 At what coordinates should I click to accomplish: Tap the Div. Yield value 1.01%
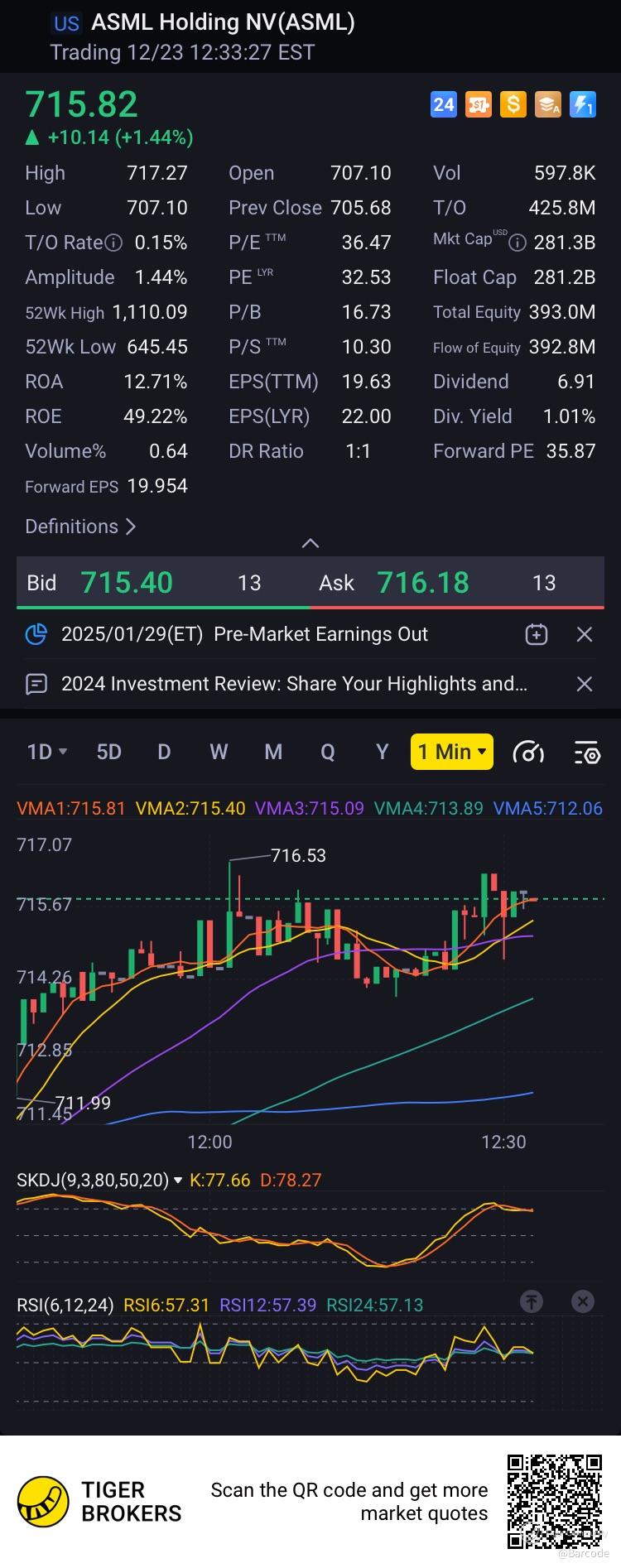(569, 416)
